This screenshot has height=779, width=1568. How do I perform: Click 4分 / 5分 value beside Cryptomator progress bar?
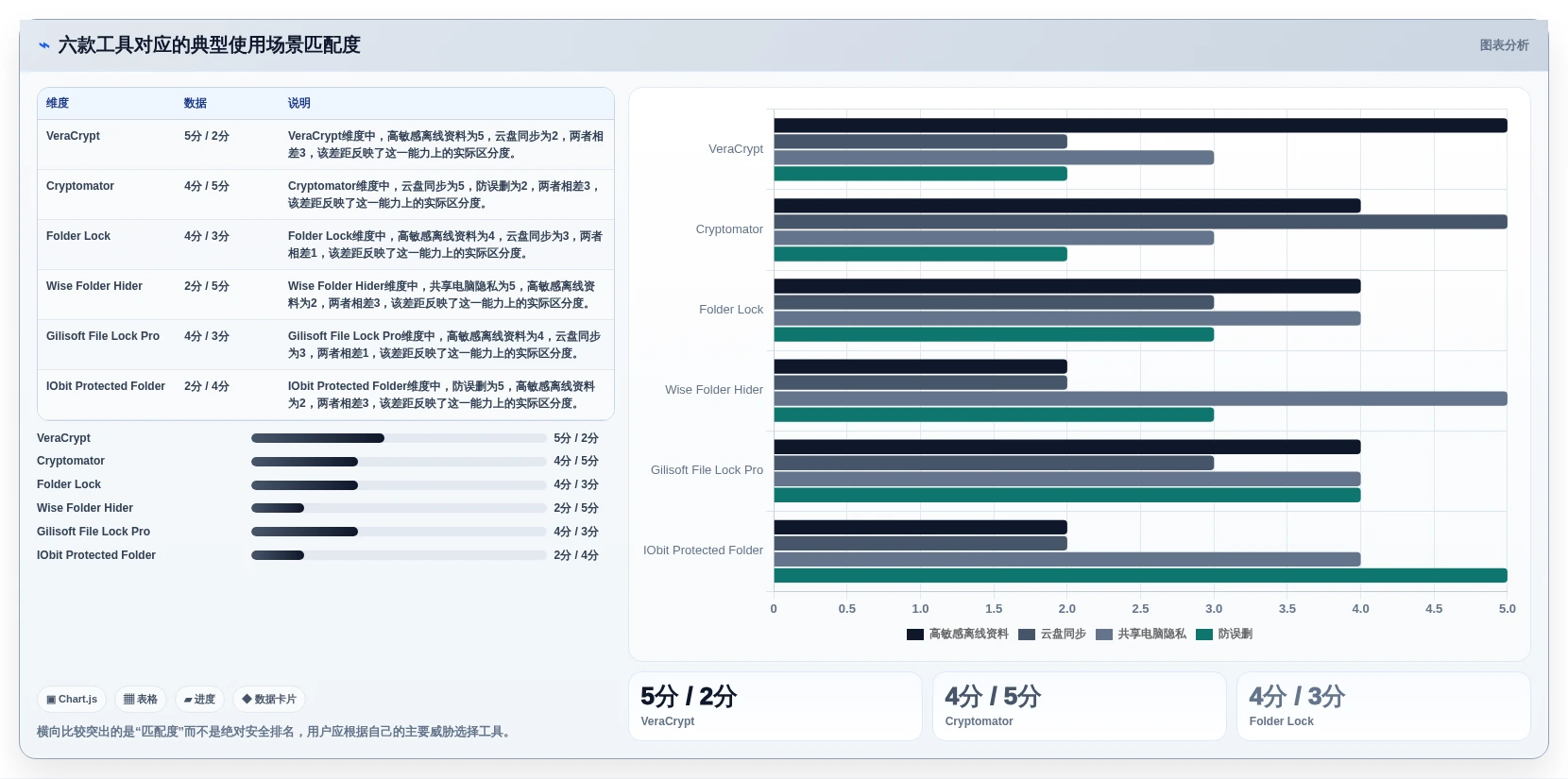(576, 462)
